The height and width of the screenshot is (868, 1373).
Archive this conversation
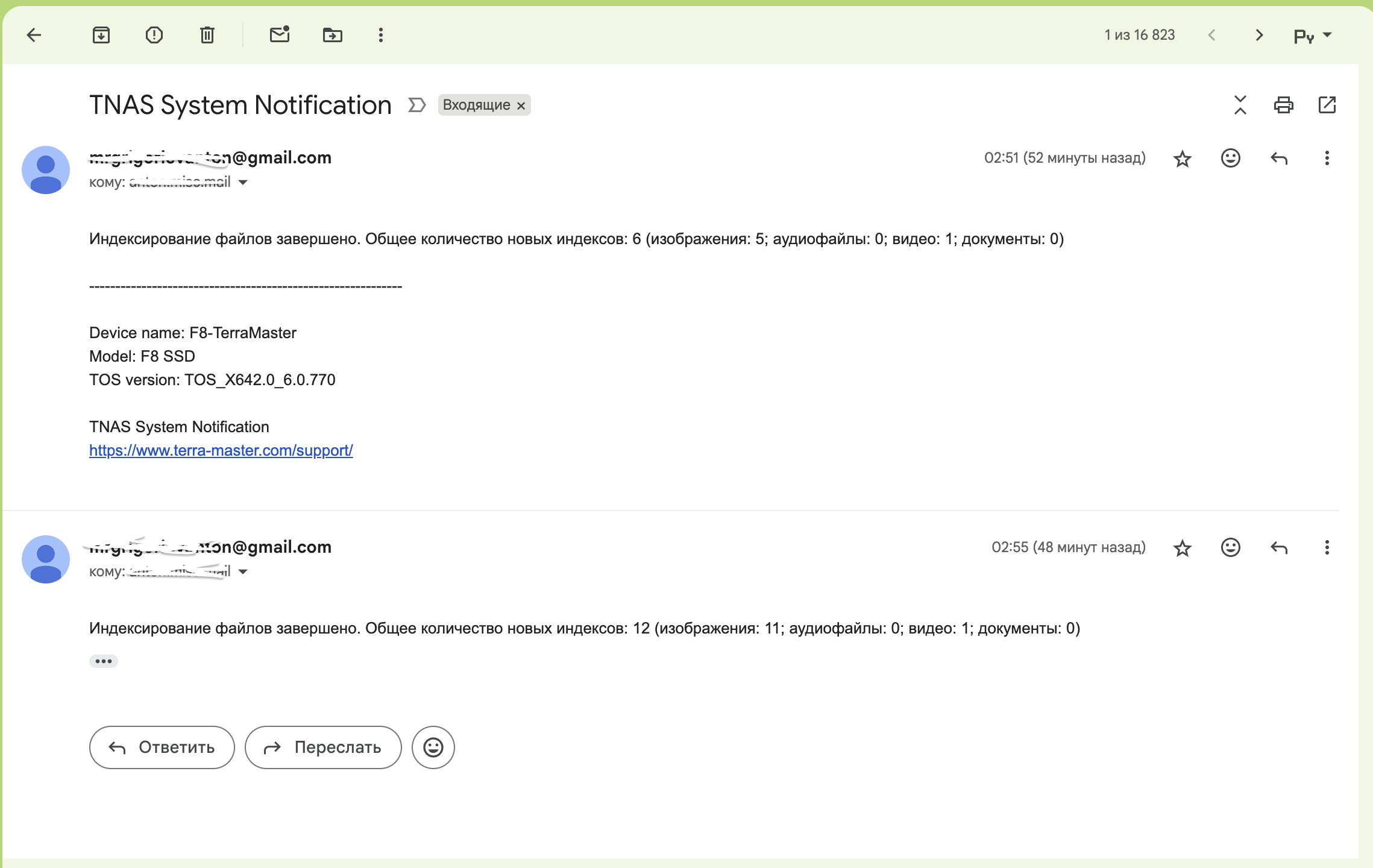click(101, 35)
